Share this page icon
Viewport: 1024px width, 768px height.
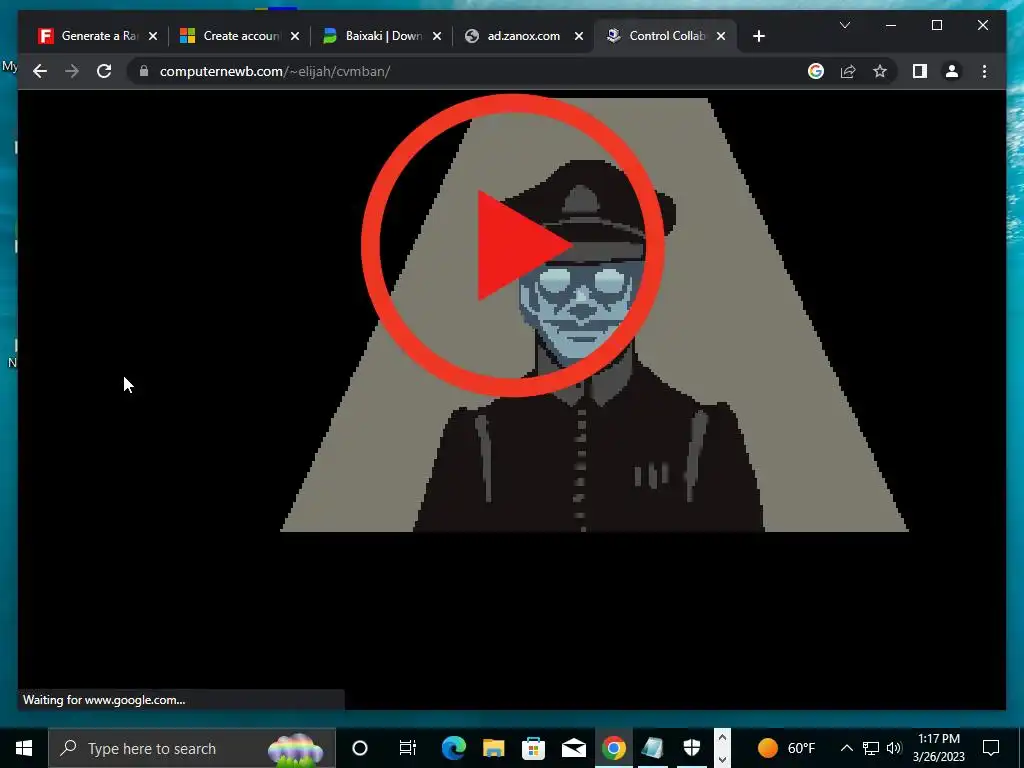coord(848,71)
